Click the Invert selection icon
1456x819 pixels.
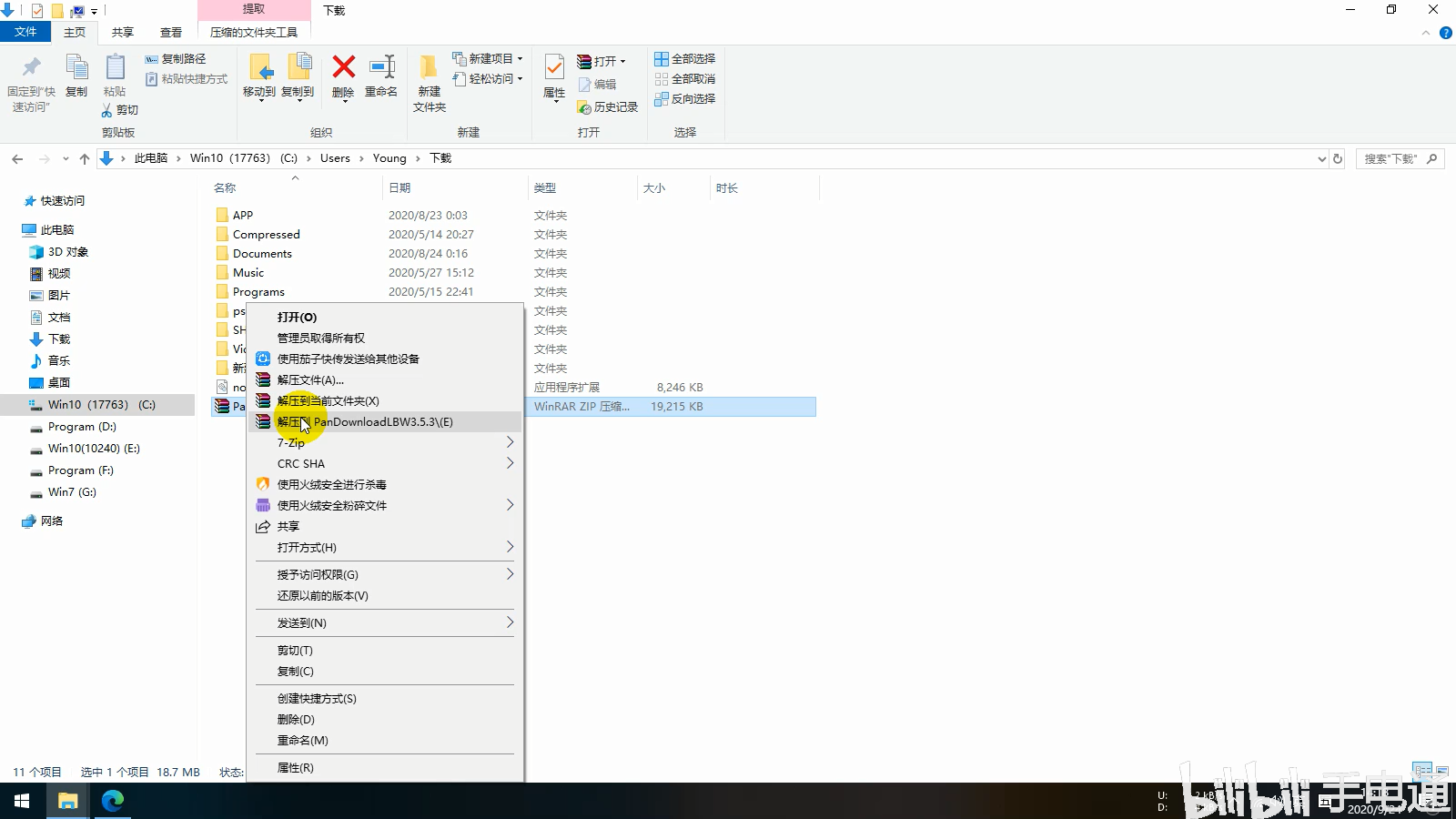[662, 99]
